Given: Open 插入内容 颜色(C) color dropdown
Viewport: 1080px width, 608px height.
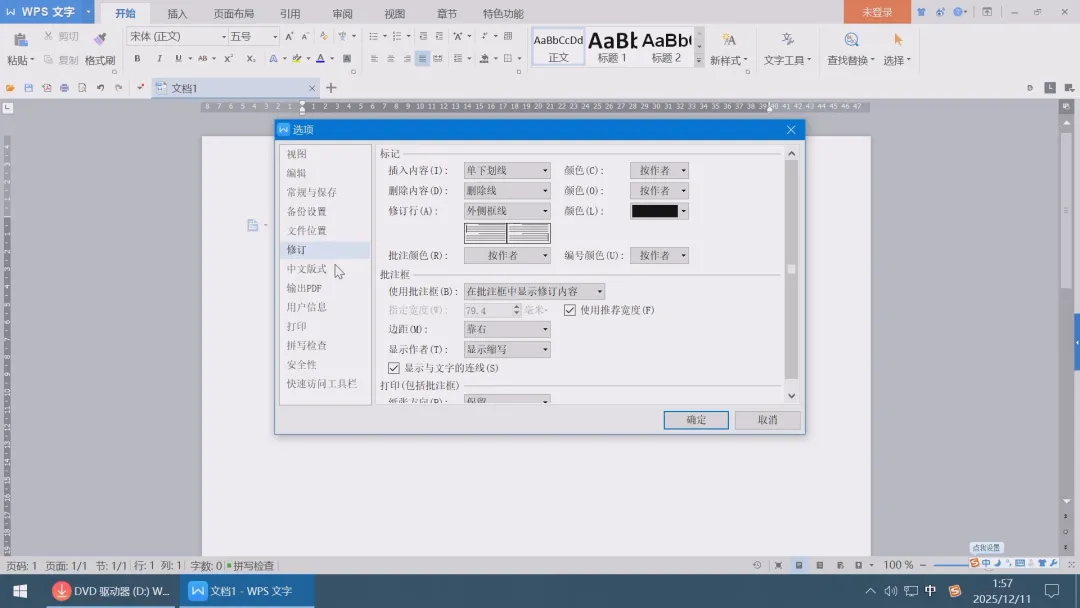Looking at the screenshot, I should [659, 170].
